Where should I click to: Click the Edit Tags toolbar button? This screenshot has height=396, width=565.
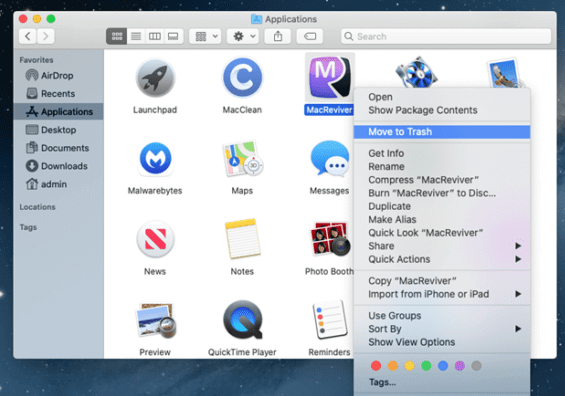point(310,36)
